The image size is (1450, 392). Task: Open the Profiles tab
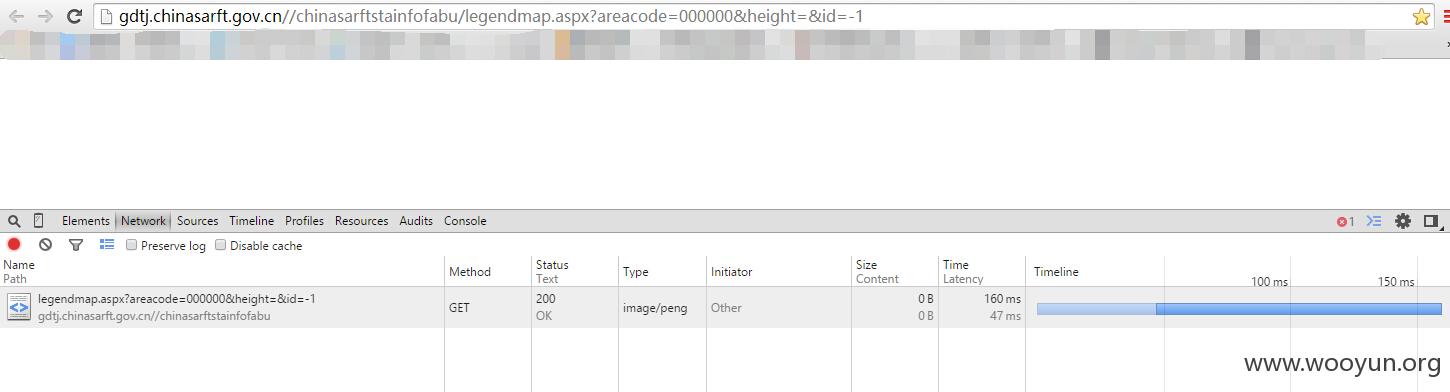304,221
